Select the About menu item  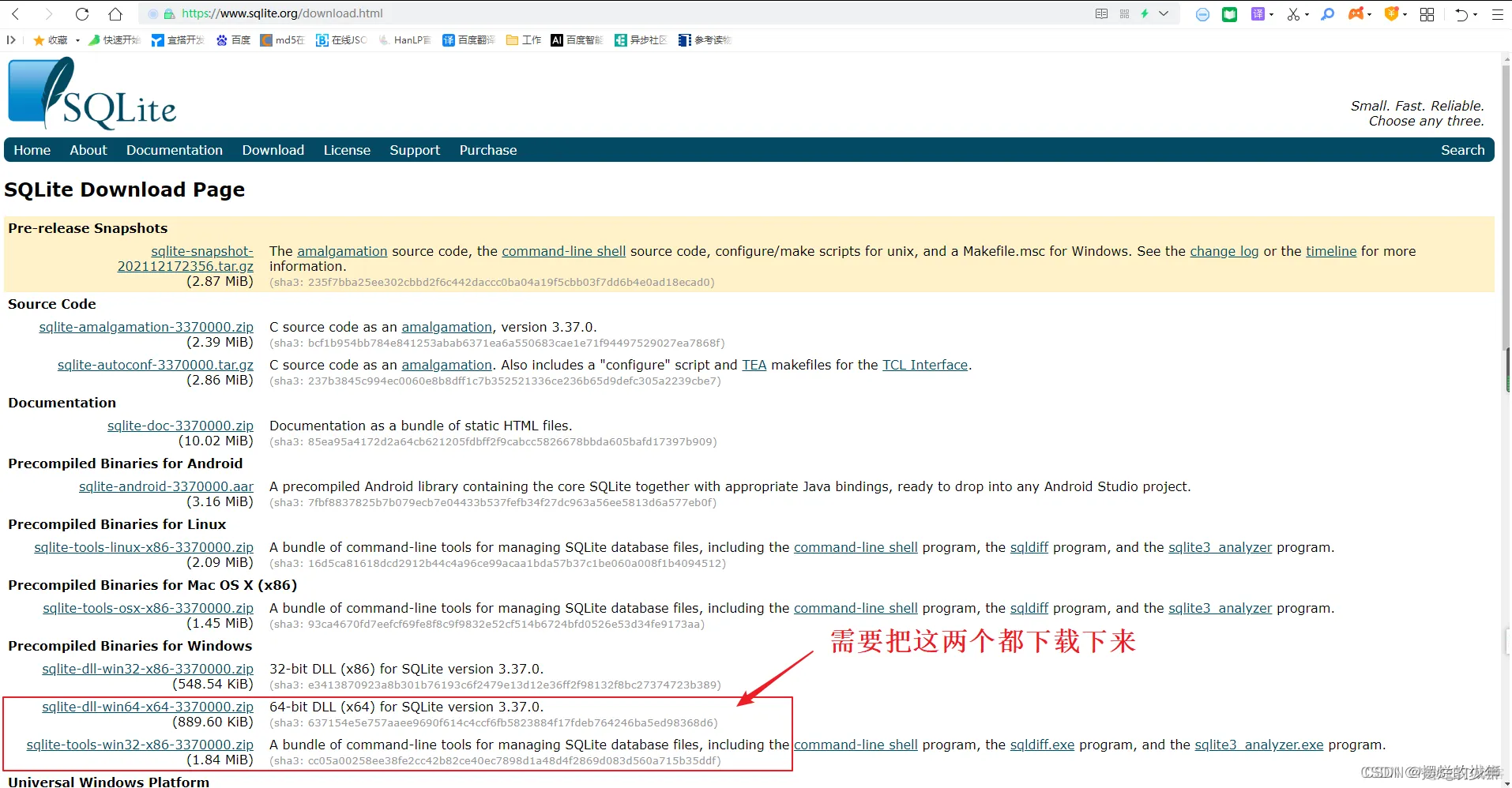88,150
